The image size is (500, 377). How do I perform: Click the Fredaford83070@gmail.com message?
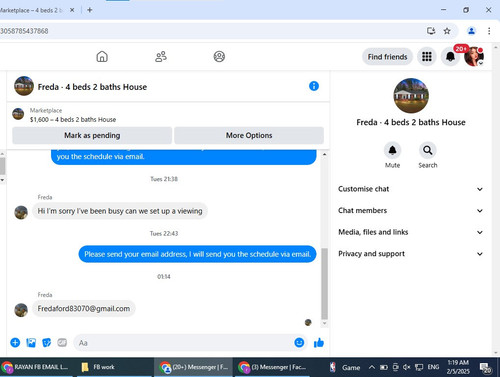pyautogui.click(x=84, y=309)
